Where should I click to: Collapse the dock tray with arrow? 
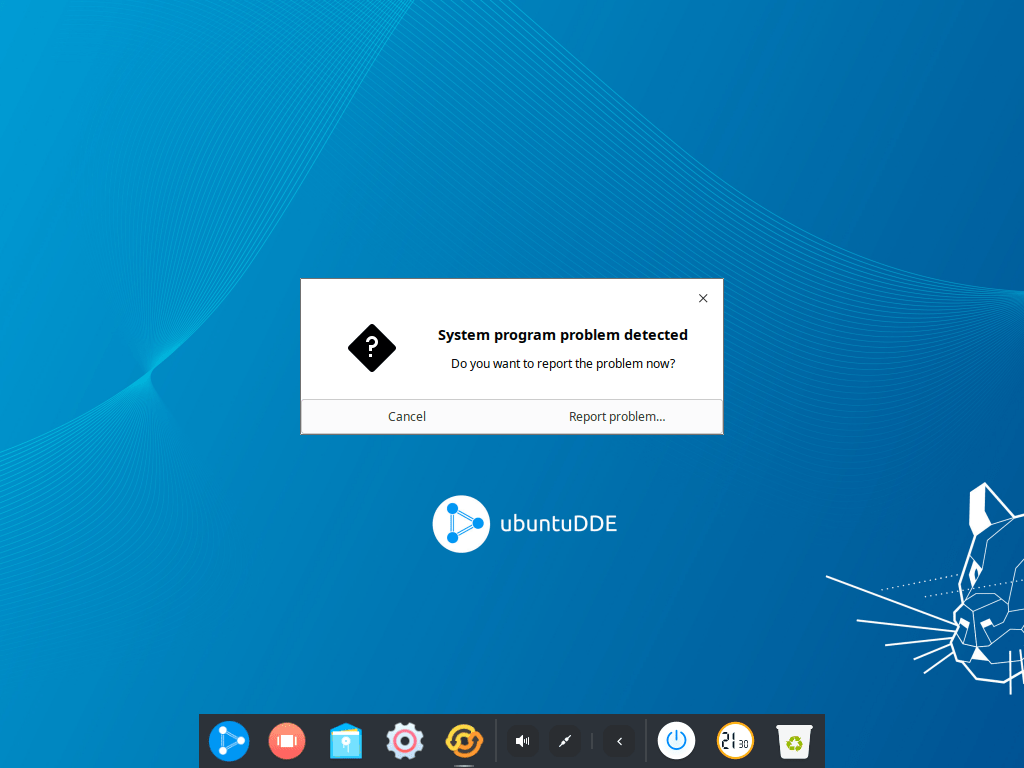coord(619,741)
